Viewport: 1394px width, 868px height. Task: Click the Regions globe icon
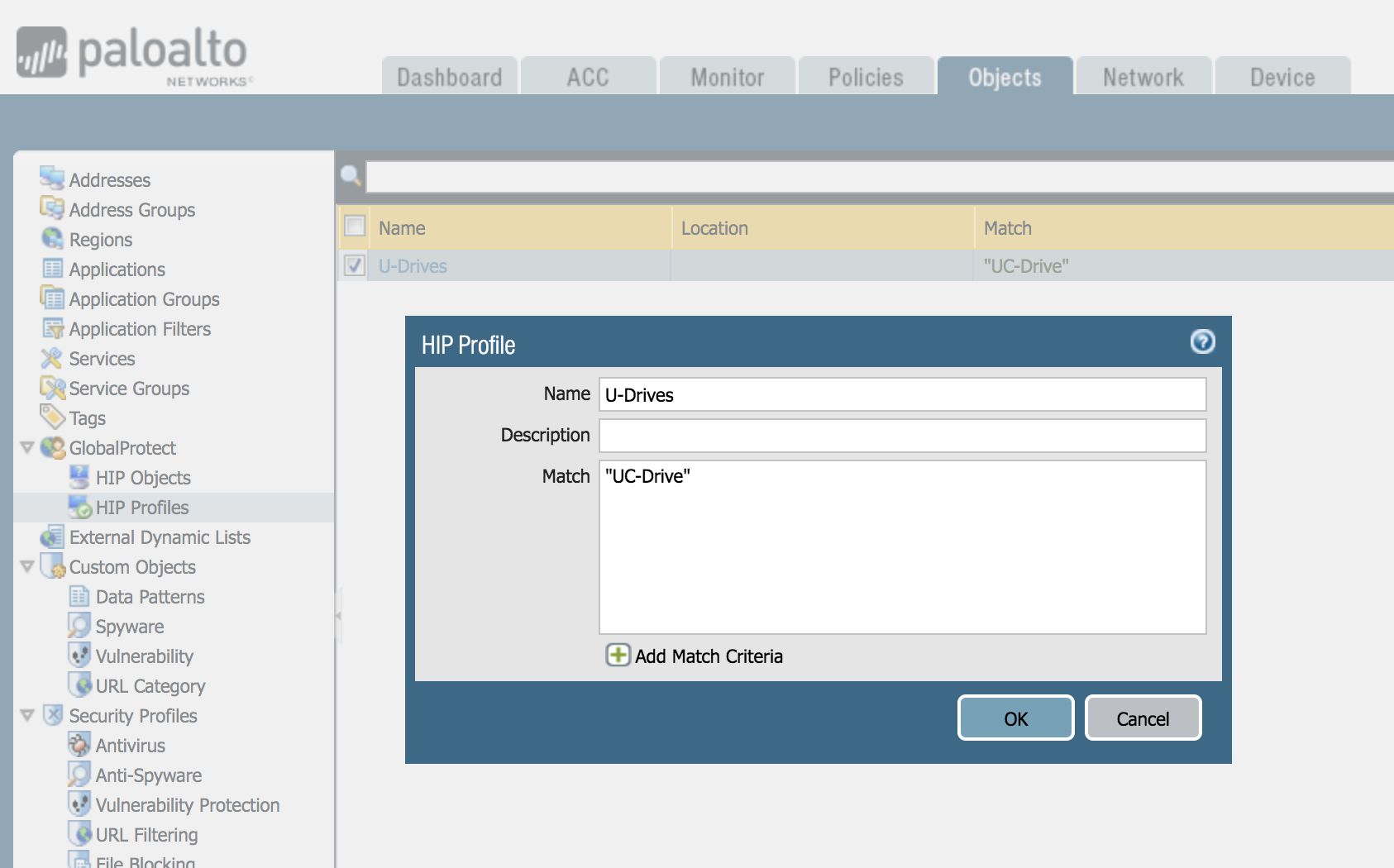coord(52,238)
